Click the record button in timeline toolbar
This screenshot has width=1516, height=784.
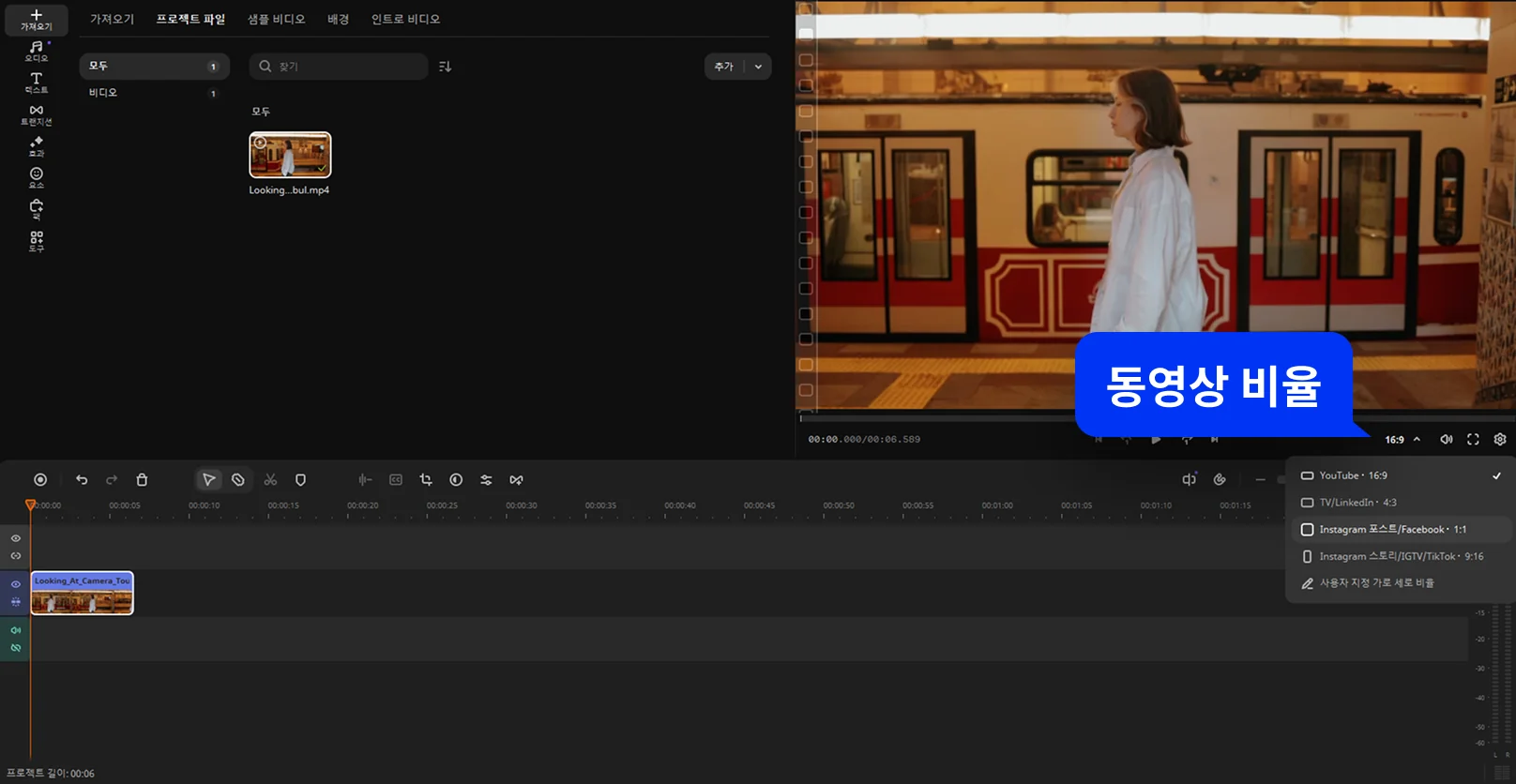pyautogui.click(x=40, y=480)
